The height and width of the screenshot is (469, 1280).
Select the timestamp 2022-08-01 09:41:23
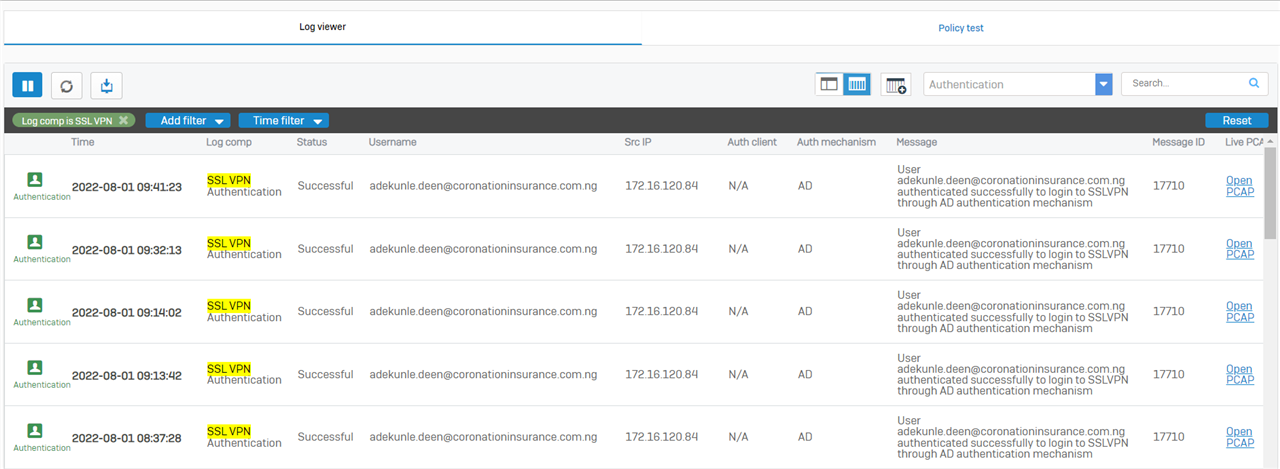tap(127, 187)
